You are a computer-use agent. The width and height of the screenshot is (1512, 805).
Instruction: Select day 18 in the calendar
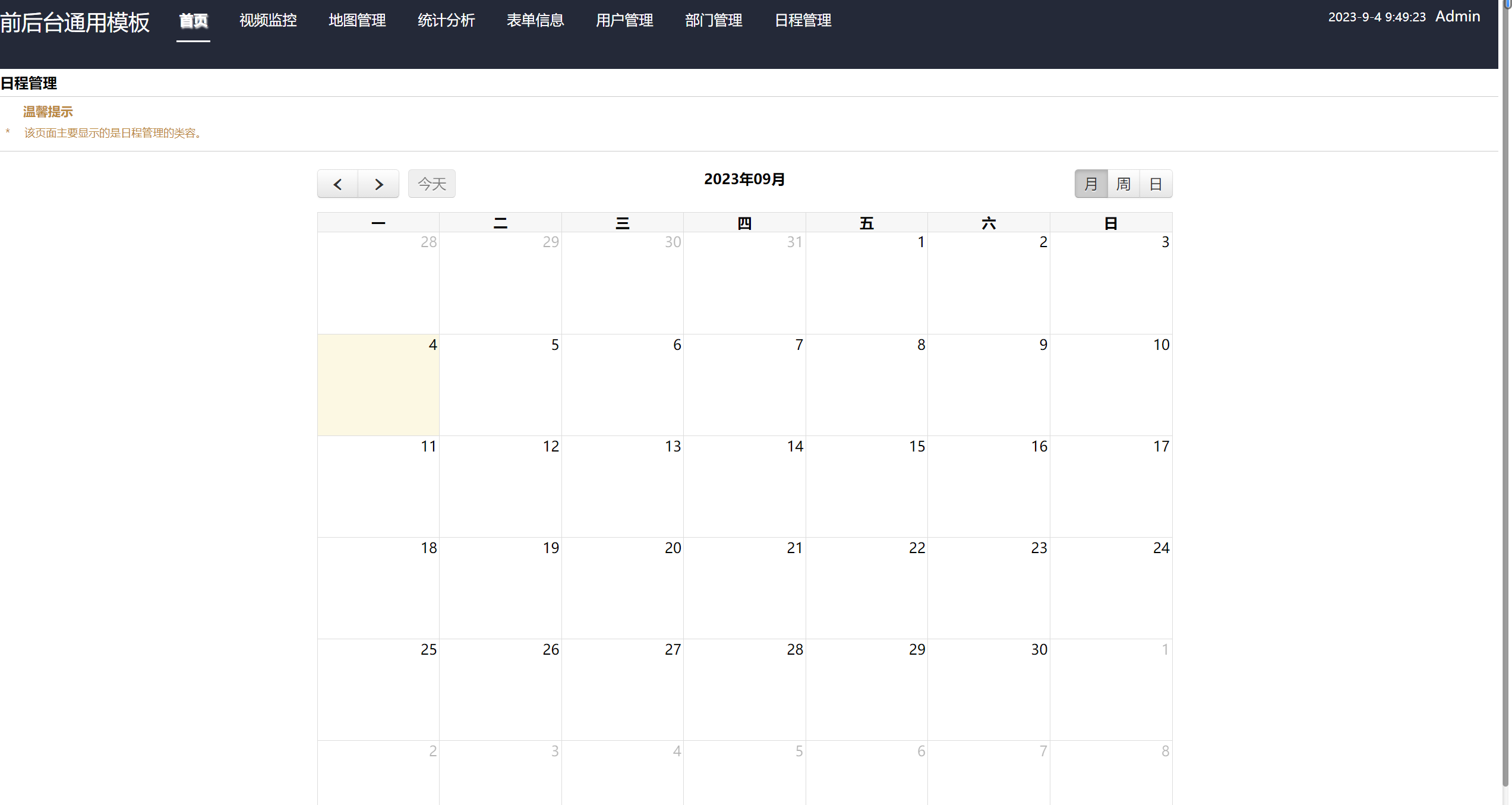[x=378, y=588]
